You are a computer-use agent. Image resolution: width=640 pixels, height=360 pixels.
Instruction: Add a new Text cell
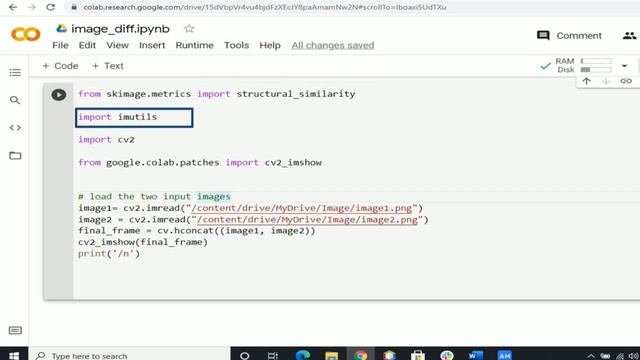108,66
